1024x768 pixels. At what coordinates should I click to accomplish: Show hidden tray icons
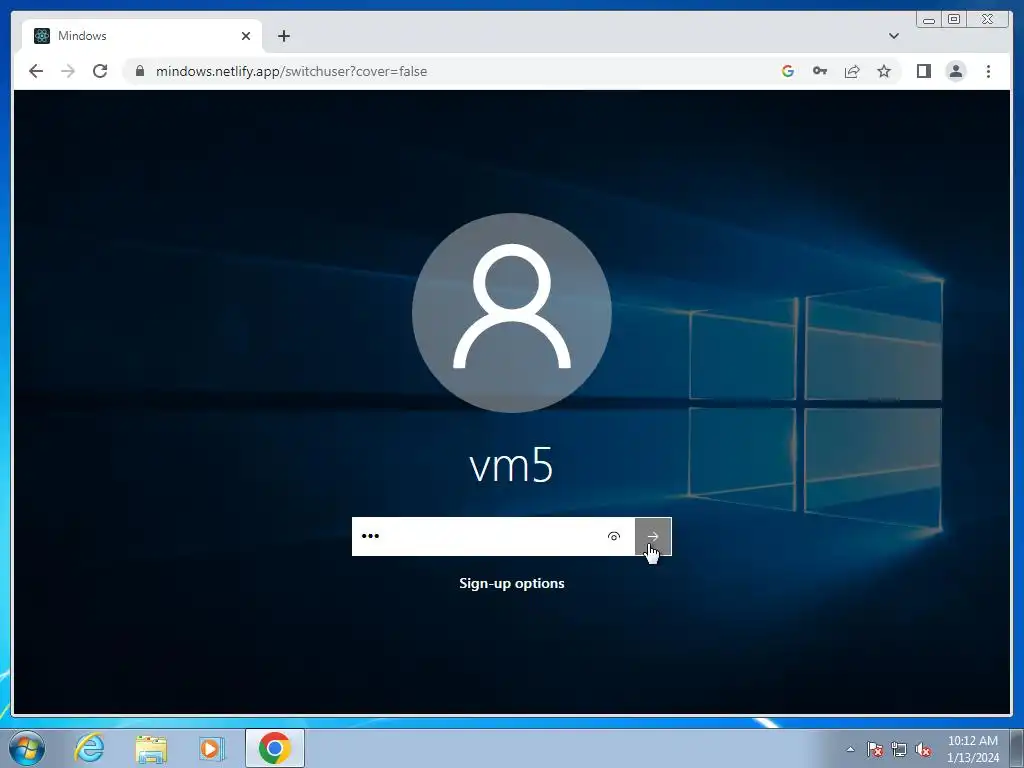coord(850,749)
